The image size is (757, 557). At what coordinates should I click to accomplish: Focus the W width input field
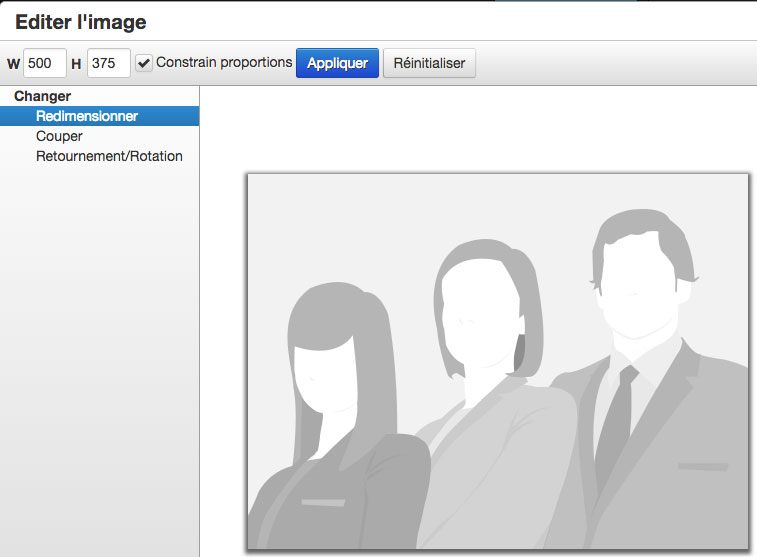(44, 63)
